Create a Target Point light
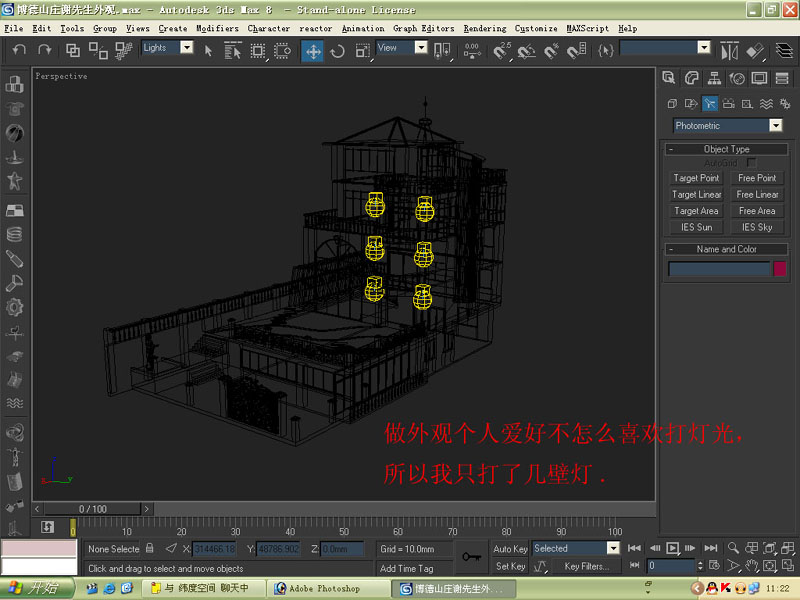Viewport: 800px width, 600px height. (696, 178)
